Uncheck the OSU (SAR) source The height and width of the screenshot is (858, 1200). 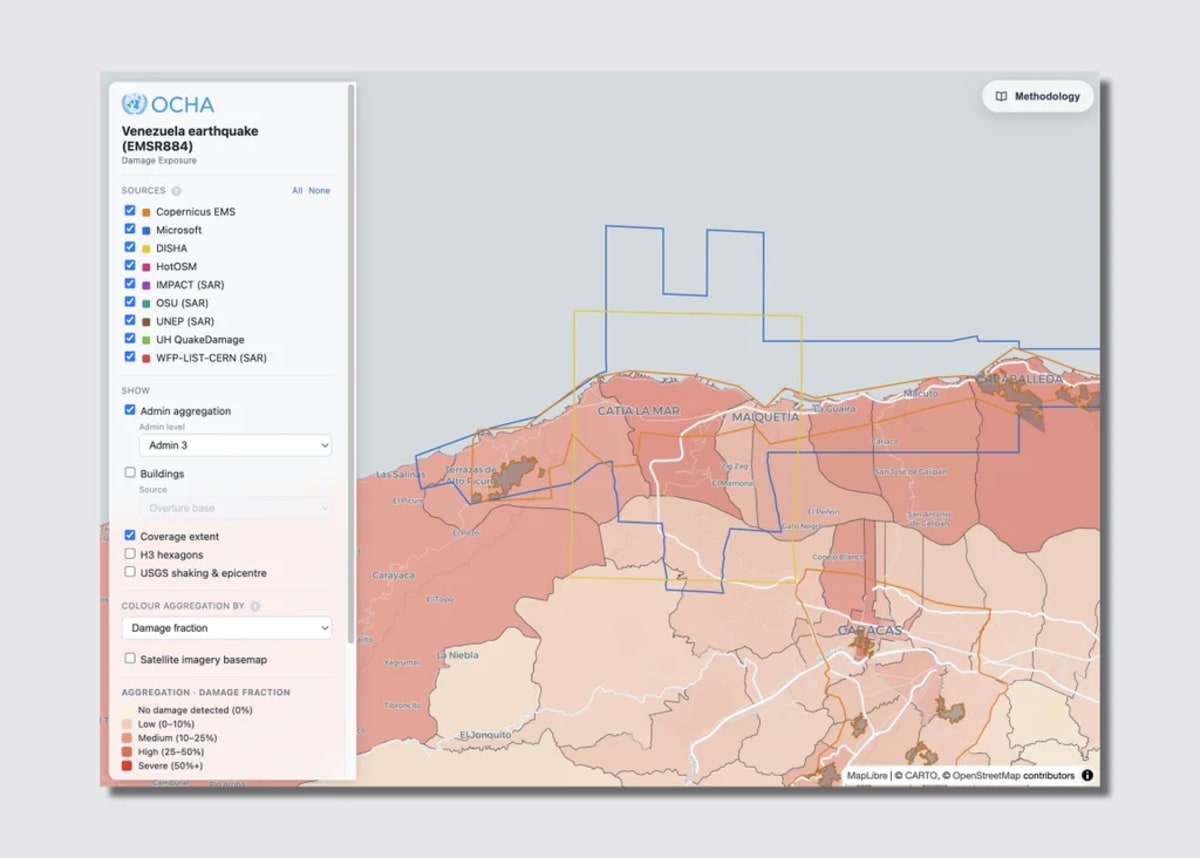click(x=130, y=302)
